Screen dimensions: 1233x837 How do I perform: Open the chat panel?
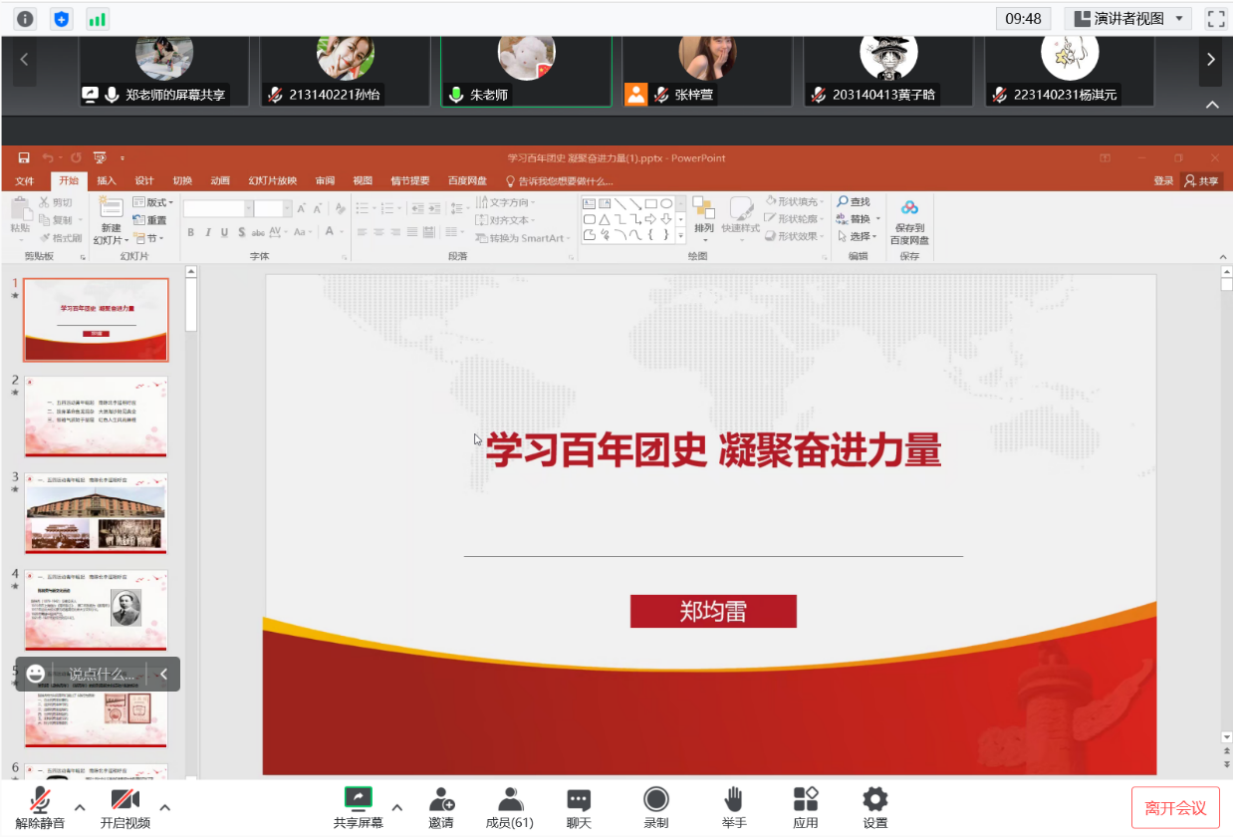coord(578,806)
